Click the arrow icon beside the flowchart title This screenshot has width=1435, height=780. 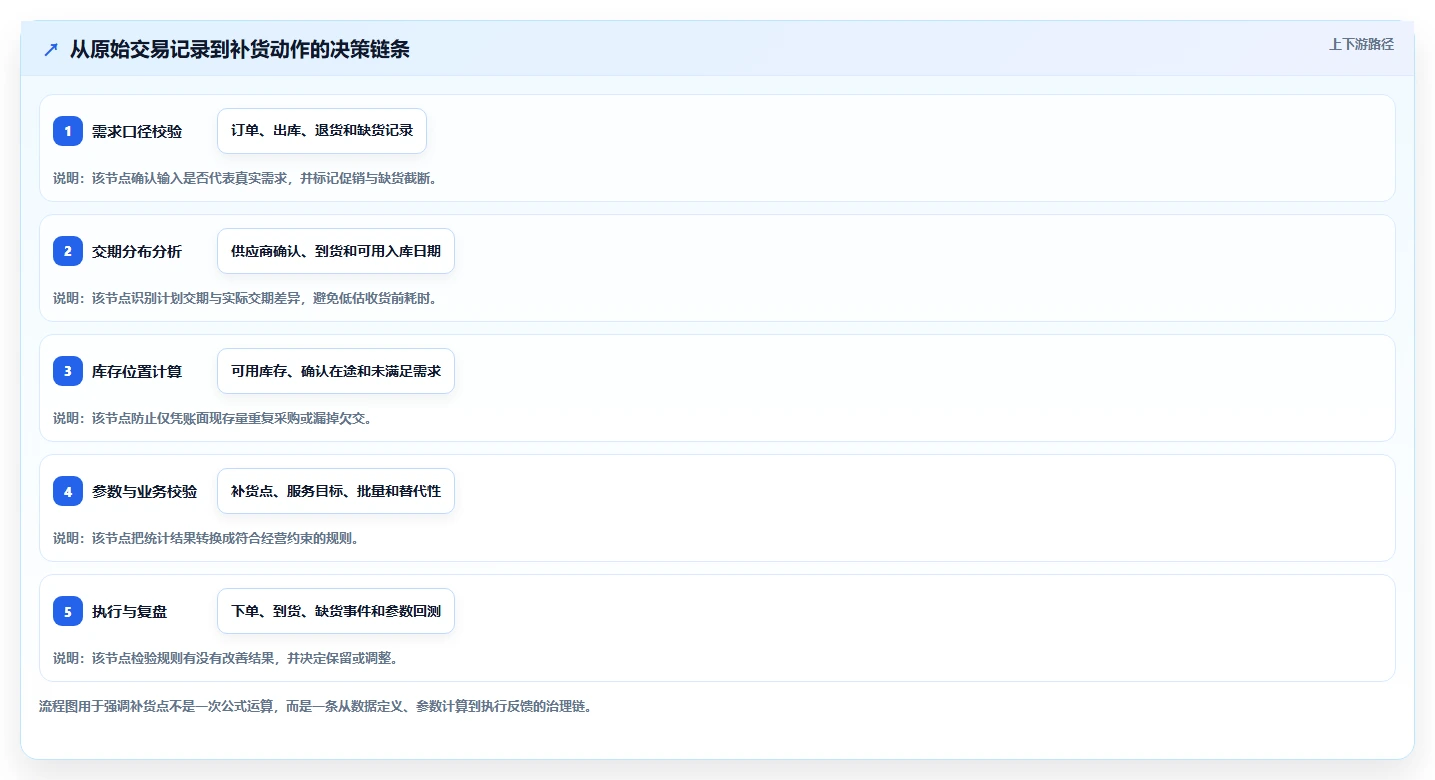[x=51, y=49]
